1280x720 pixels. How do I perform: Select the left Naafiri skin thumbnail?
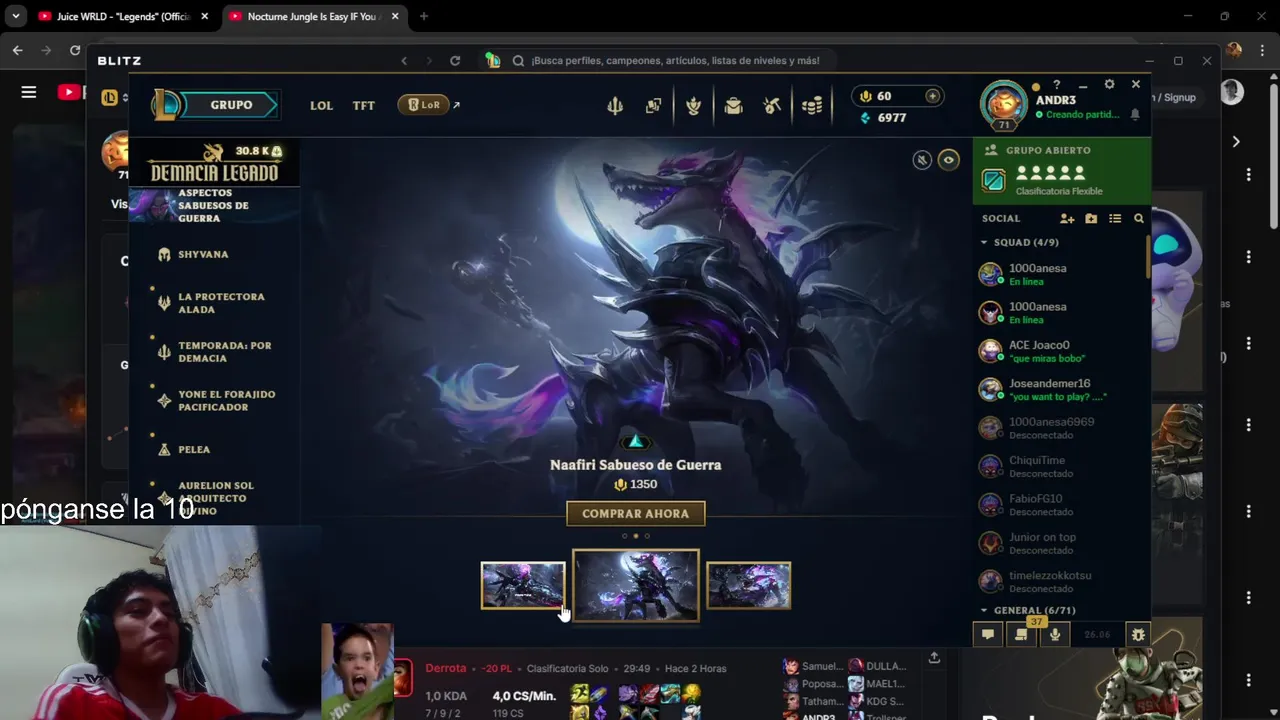tap(523, 585)
